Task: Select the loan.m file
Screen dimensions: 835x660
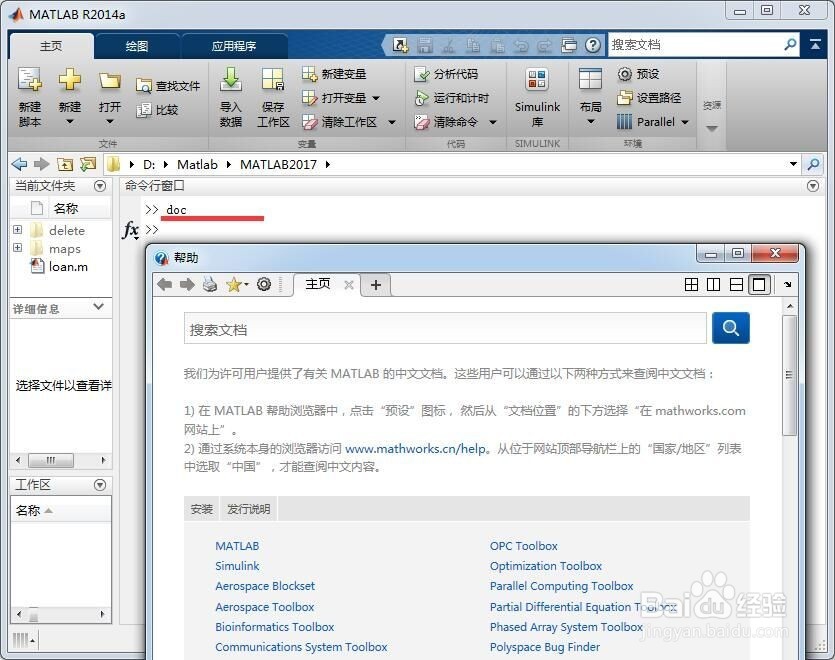Action: click(60, 267)
